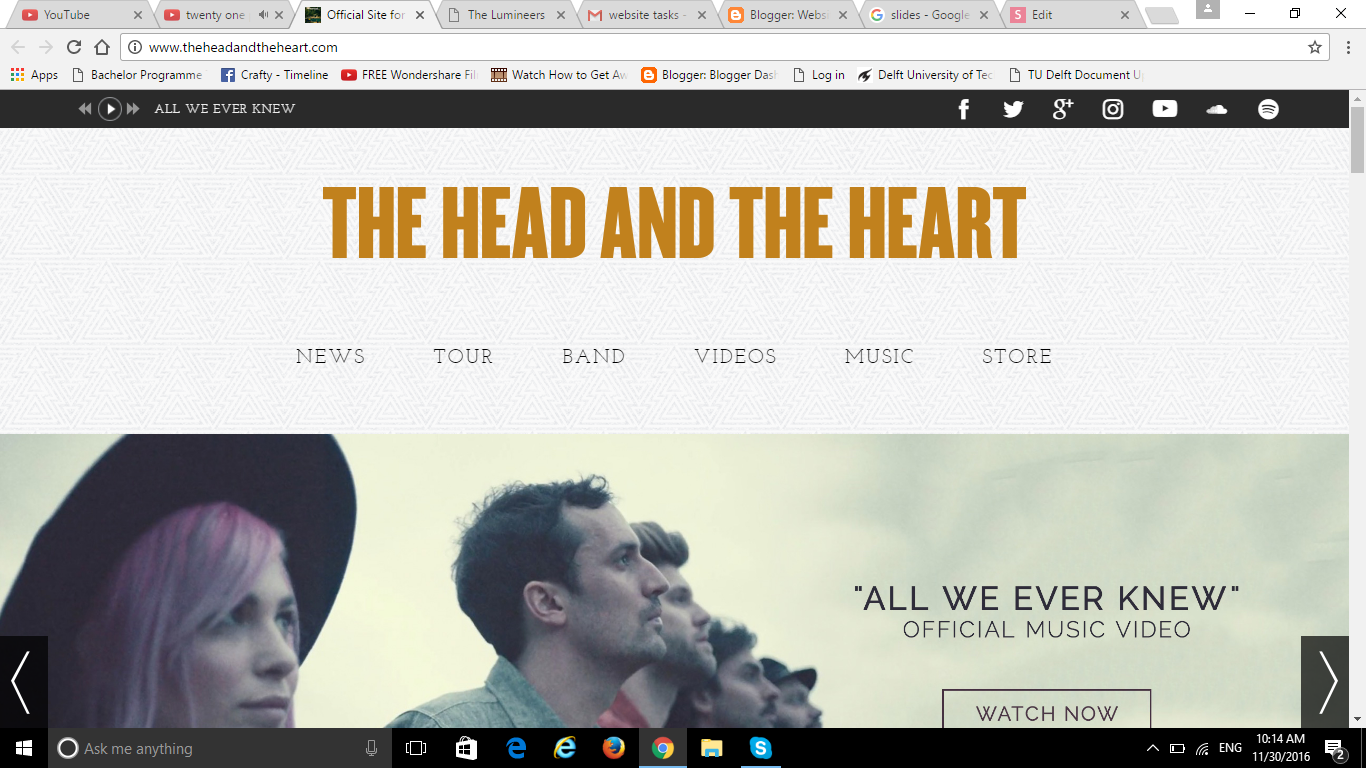The height and width of the screenshot is (768, 1366).
Task: Open FREE Wondershare bookmark
Action: pyautogui.click(x=410, y=75)
